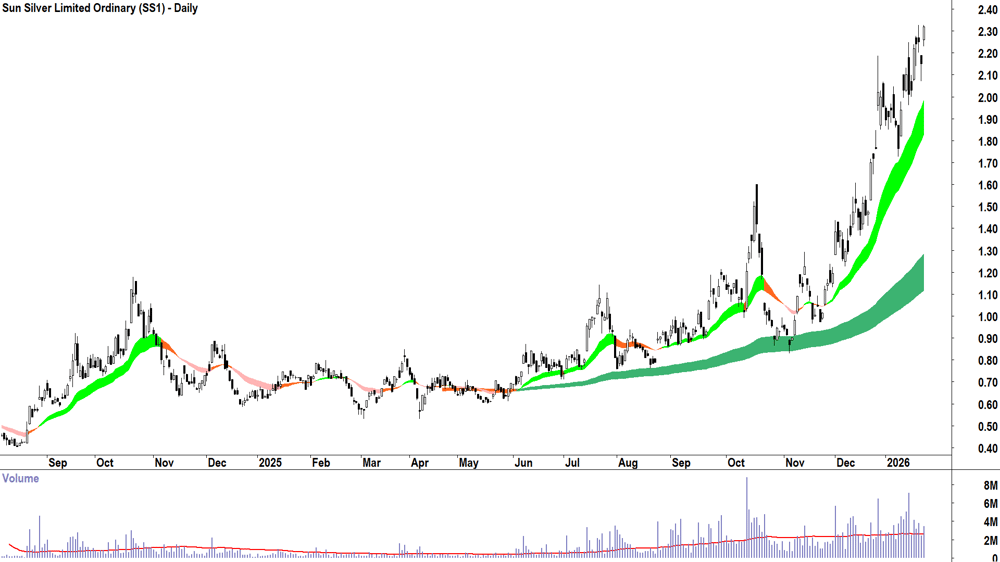Click the 0.90 price axis label
Image resolution: width=1000 pixels, height=562 pixels.
(x=987, y=339)
